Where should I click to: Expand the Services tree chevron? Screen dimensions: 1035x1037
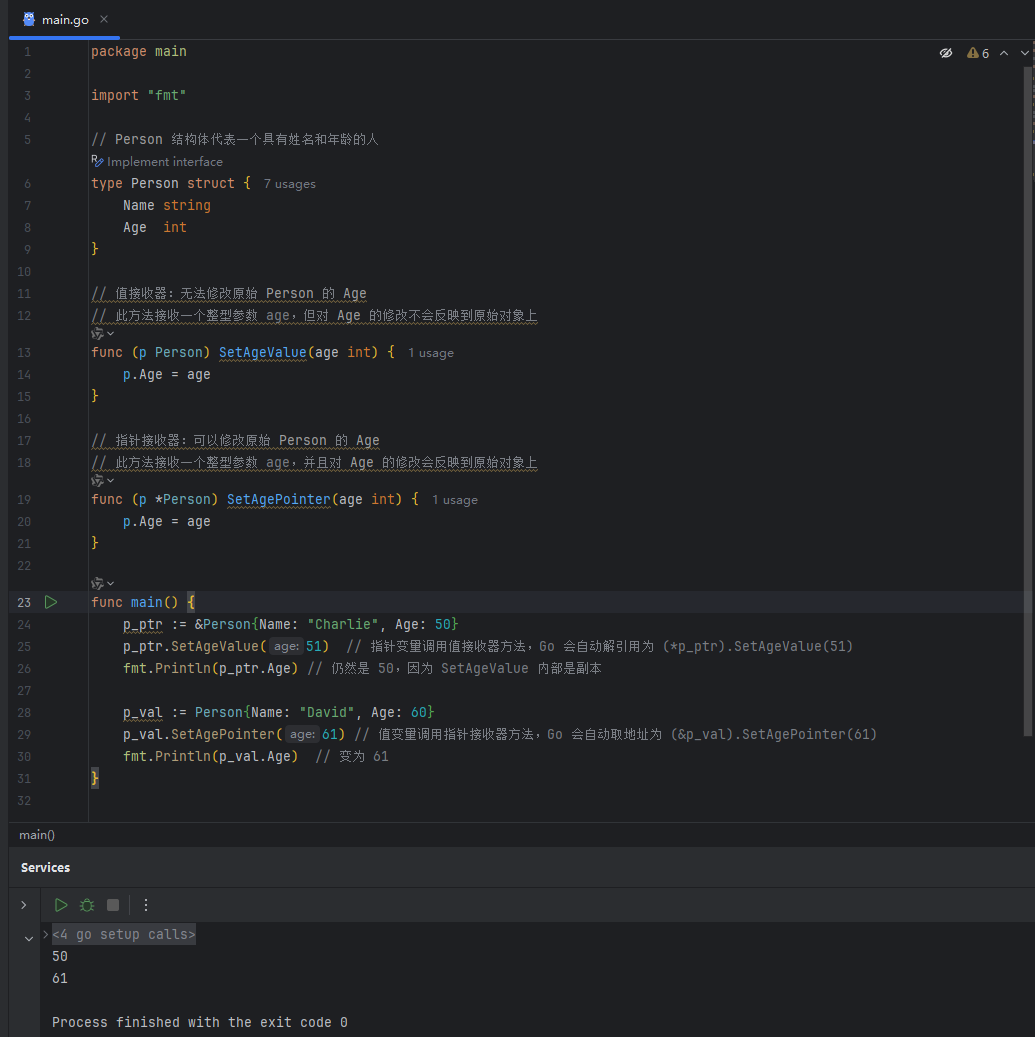click(24, 905)
